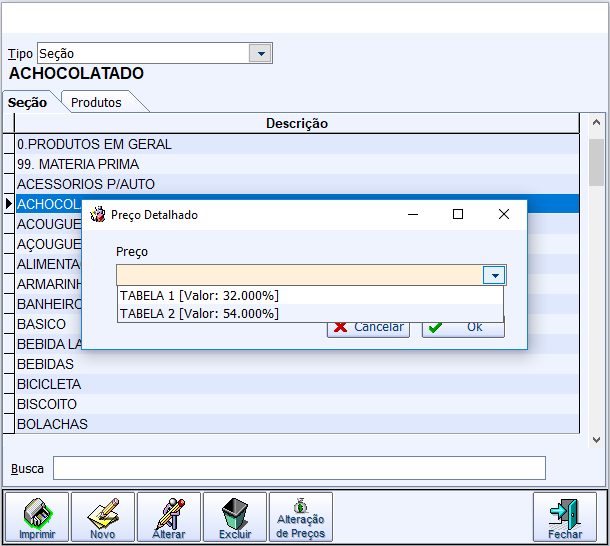
Task: Click in the Busca search field
Action: pos(299,468)
